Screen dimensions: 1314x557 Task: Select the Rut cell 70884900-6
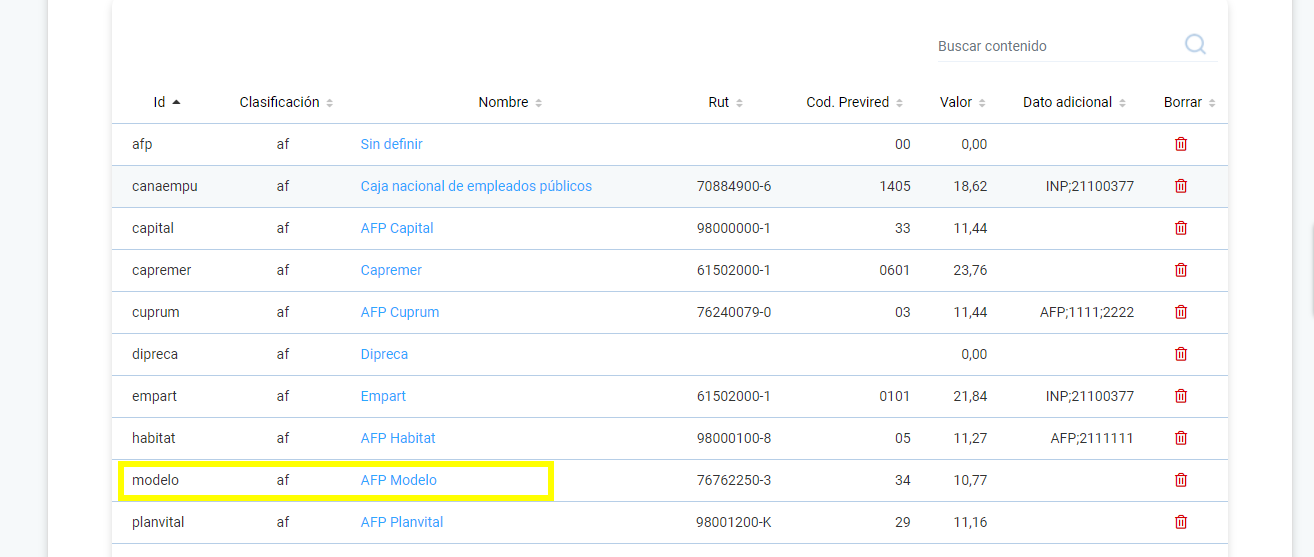[x=734, y=186]
